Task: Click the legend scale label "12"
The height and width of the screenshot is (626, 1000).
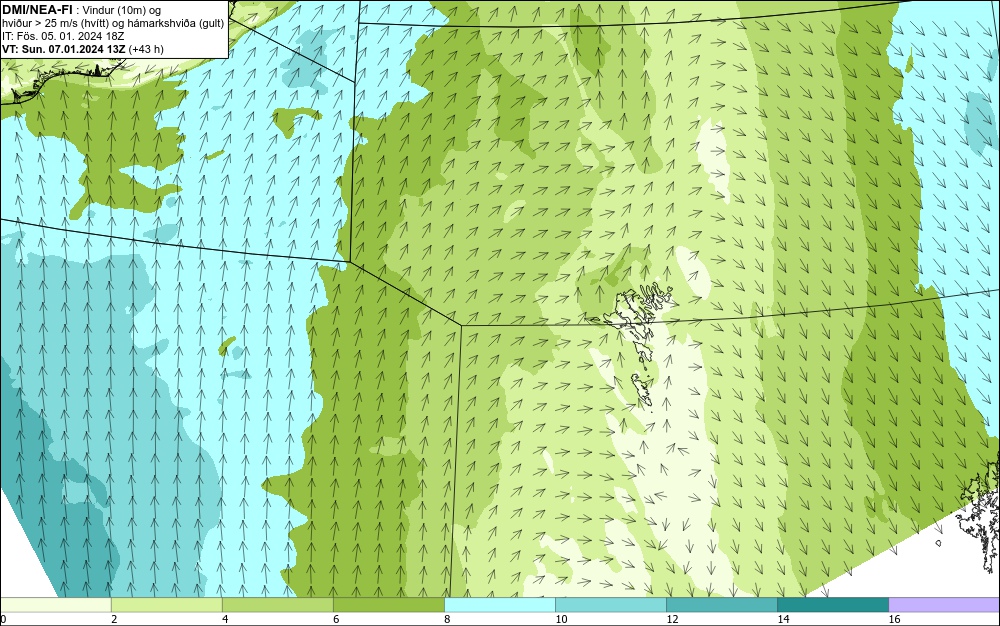Action: [672, 619]
